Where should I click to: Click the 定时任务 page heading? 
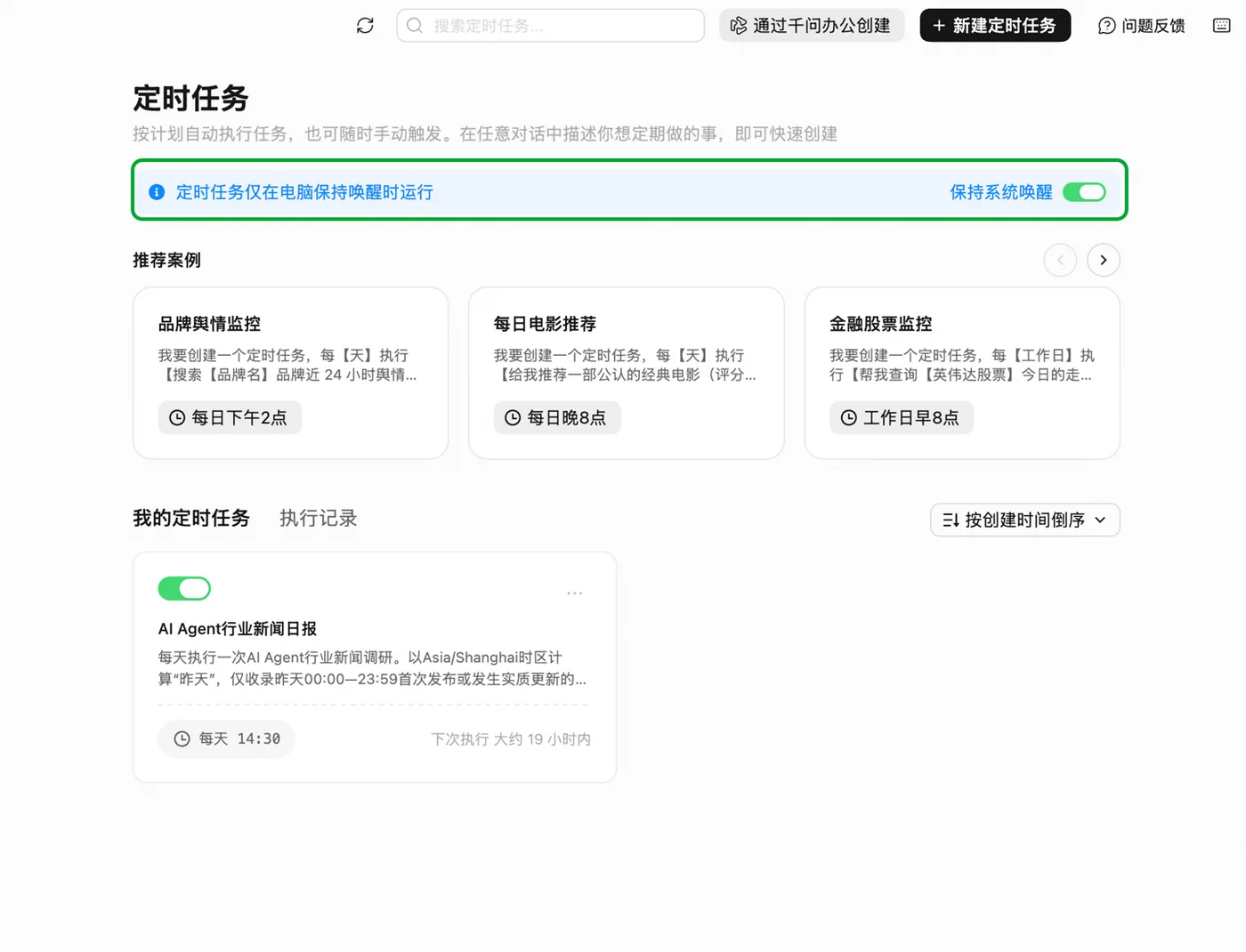pyautogui.click(x=190, y=98)
